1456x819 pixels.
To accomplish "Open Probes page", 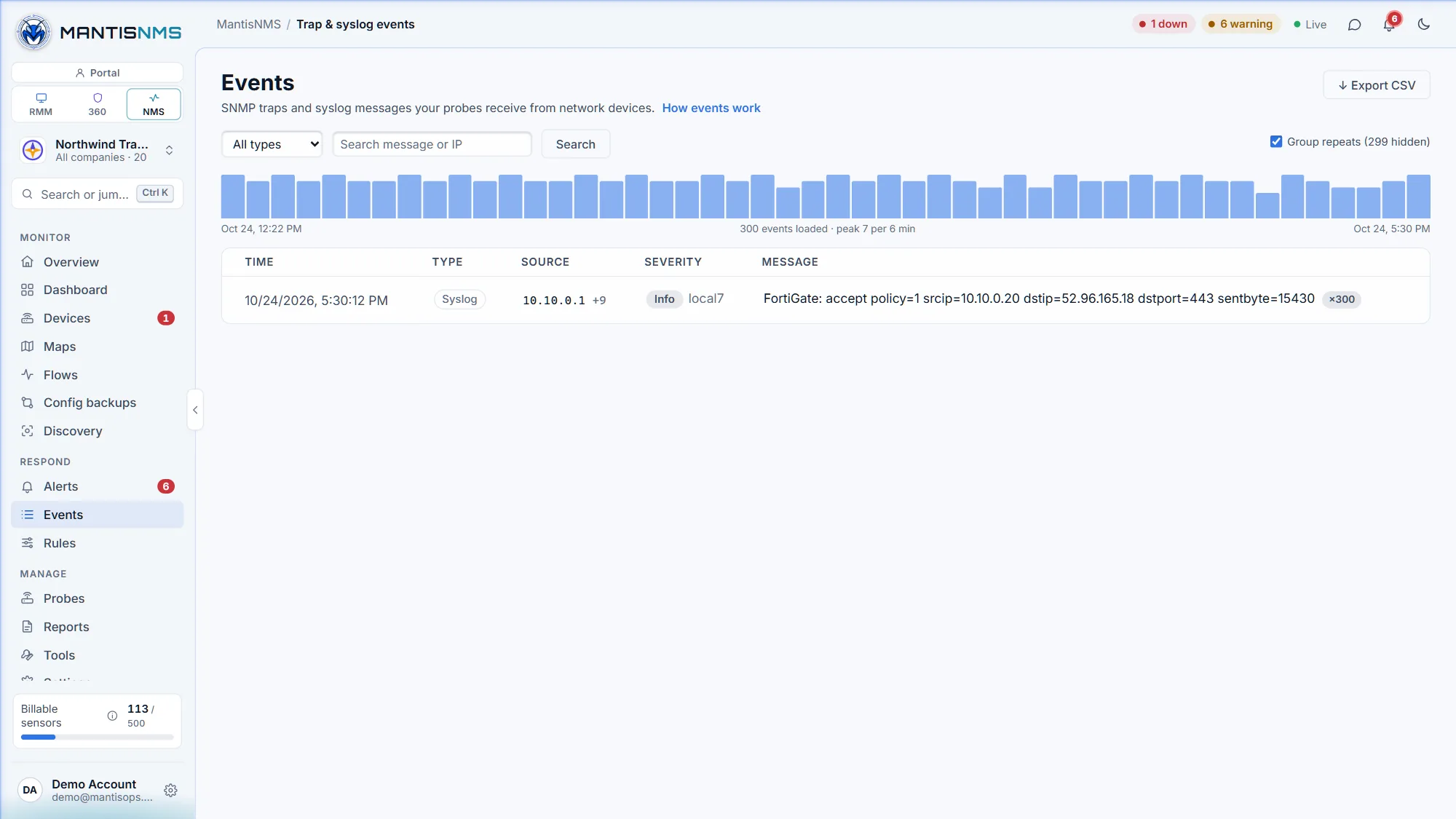I will [x=97, y=598].
